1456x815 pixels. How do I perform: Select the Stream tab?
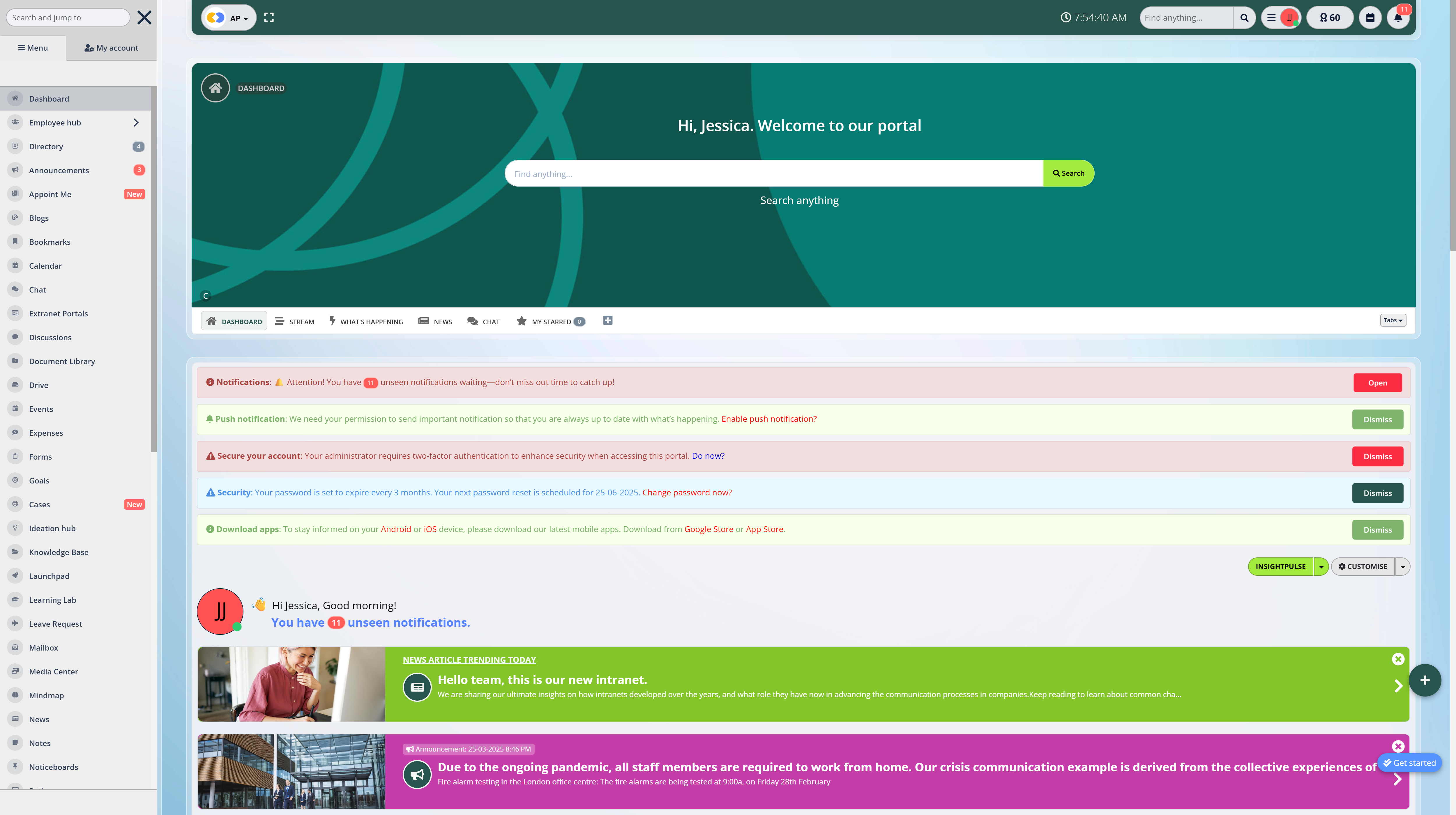(294, 321)
